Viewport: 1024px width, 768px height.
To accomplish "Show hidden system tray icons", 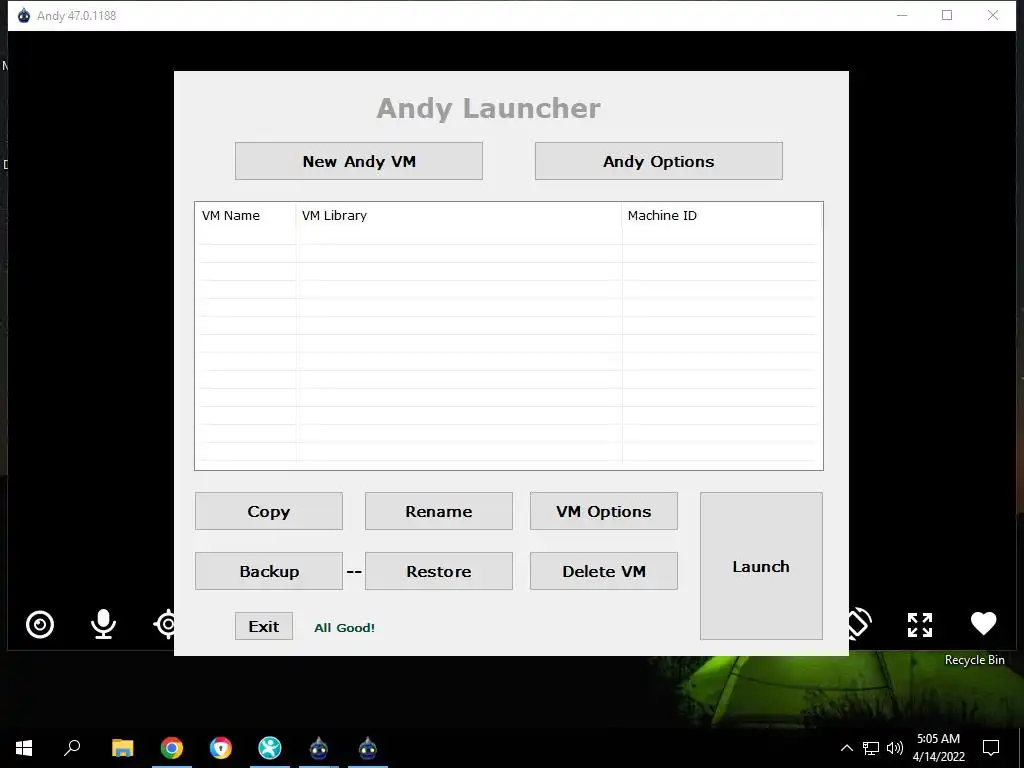I will click(846, 748).
